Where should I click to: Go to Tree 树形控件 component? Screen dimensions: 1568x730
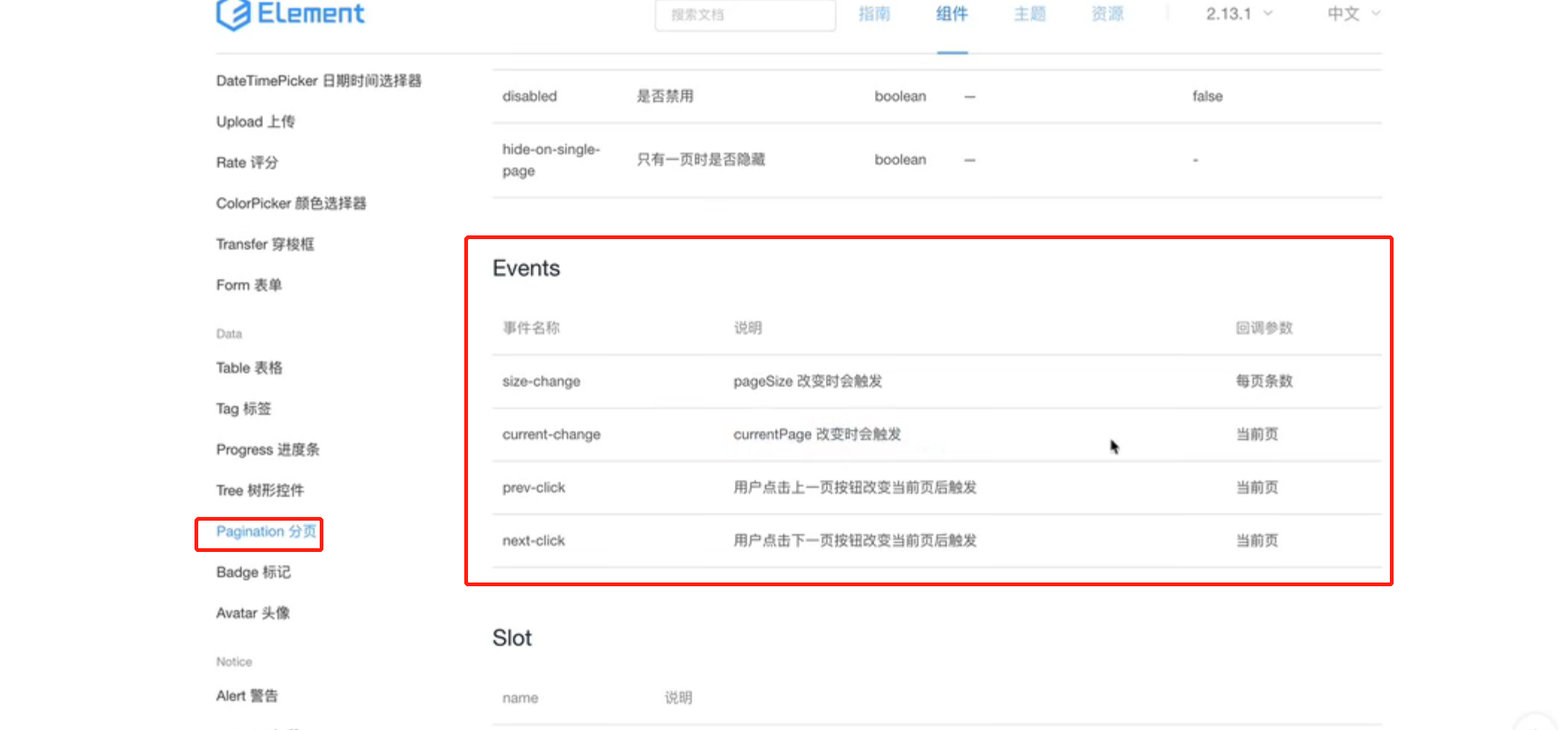tap(260, 491)
